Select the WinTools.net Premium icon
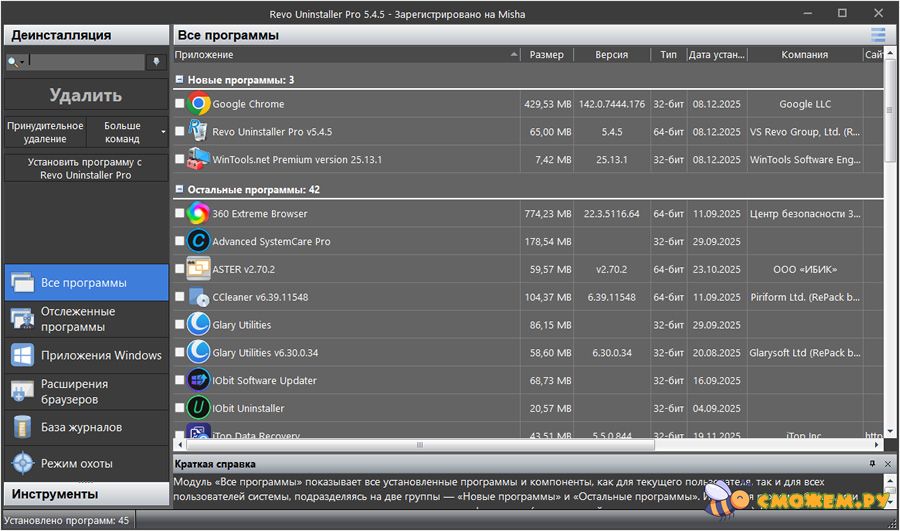 point(198,160)
